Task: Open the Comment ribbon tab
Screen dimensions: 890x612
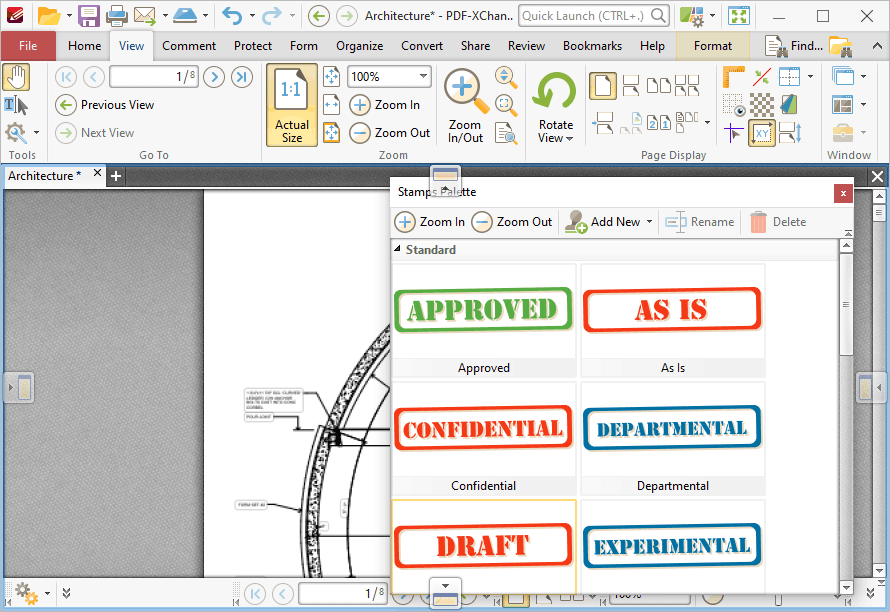Action: pyautogui.click(x=189, y=46)
